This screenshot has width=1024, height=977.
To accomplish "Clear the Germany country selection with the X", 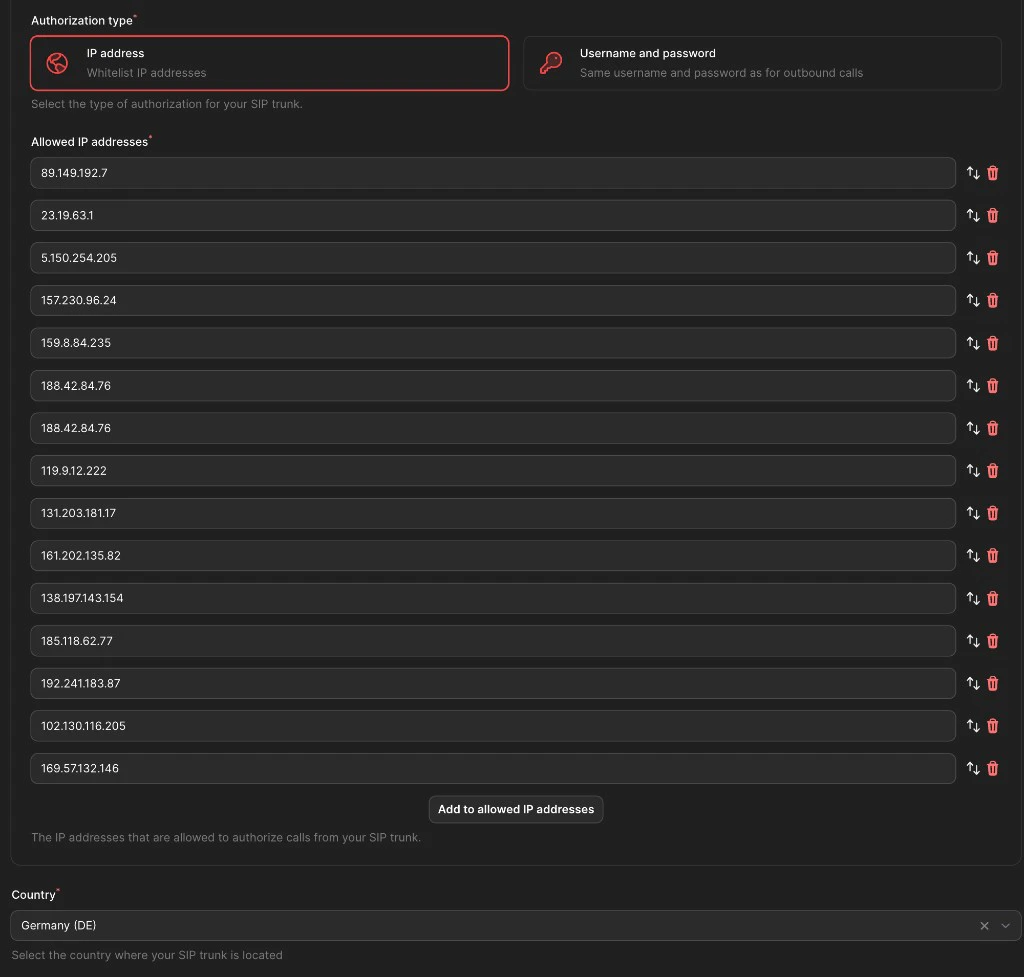I will tap(984, 925).
